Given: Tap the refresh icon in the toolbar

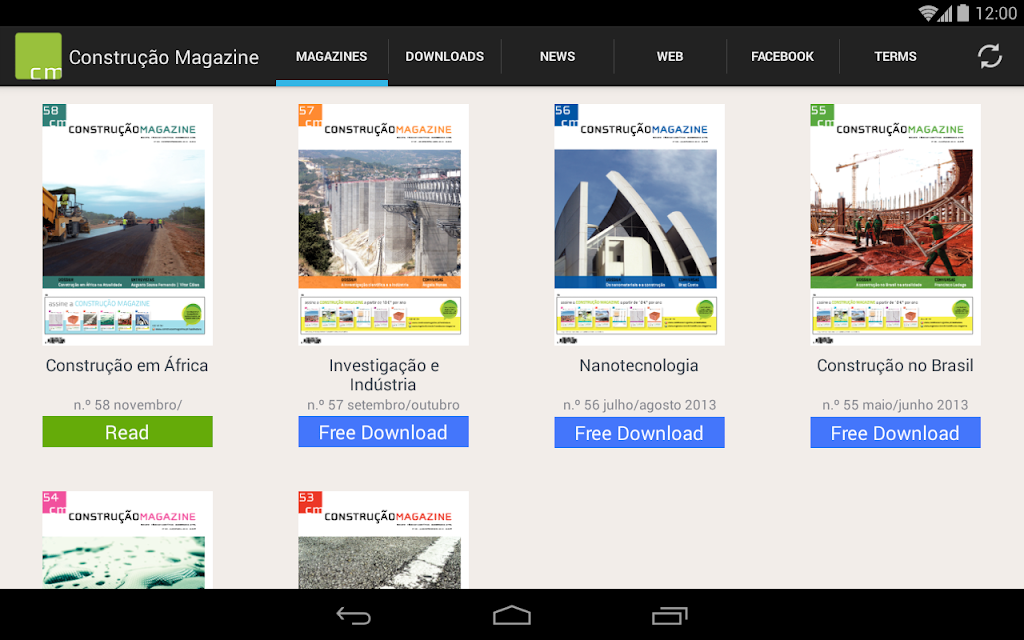Looking at the screenshot, I should pyautogui.click(x=989, y=56).
